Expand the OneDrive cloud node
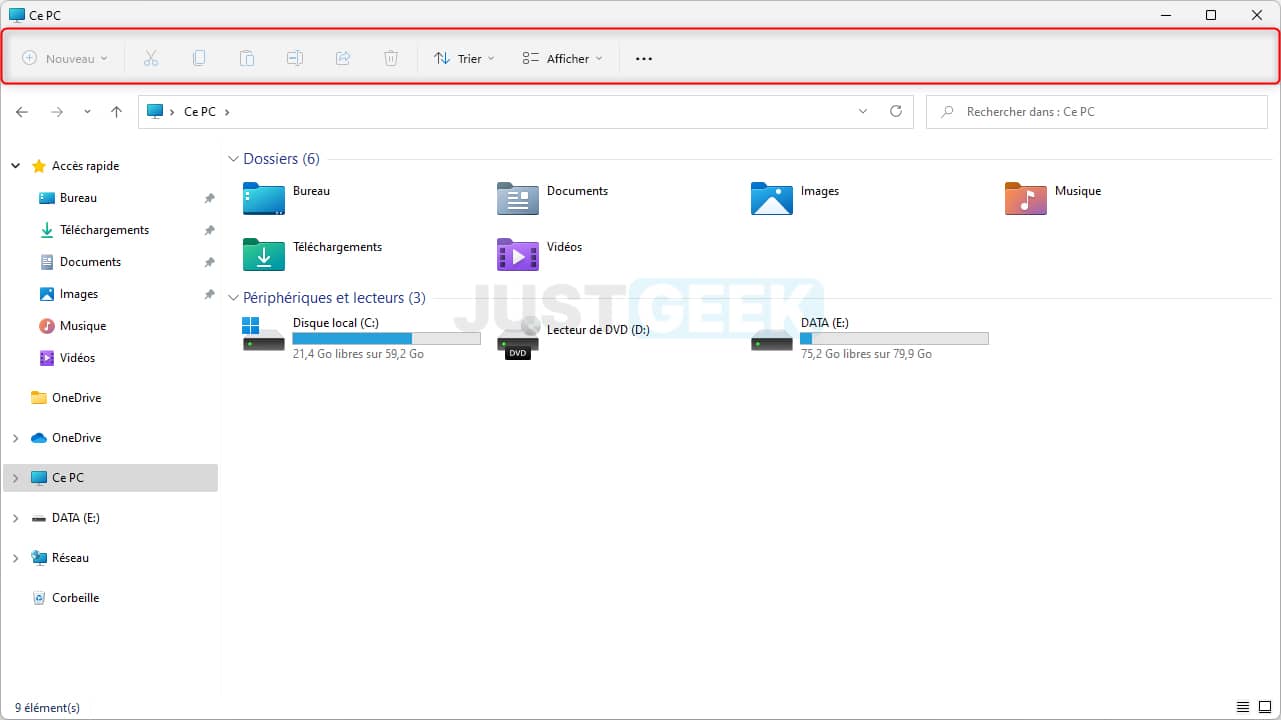The image size is (1281, 720). pos(15,438)
